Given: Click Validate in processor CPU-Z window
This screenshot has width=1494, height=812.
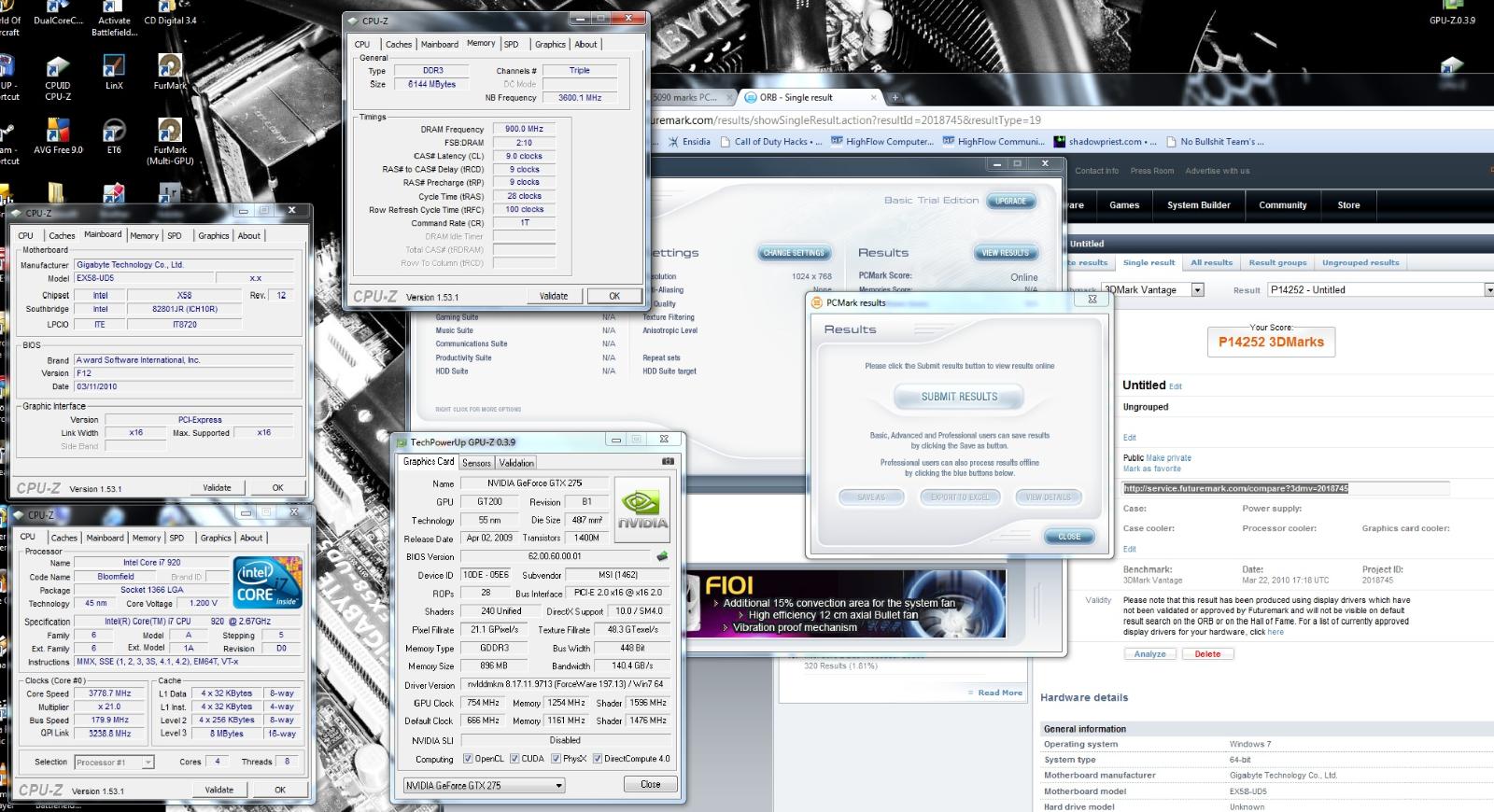Looking at the screenshot, I should coord(218,790).
